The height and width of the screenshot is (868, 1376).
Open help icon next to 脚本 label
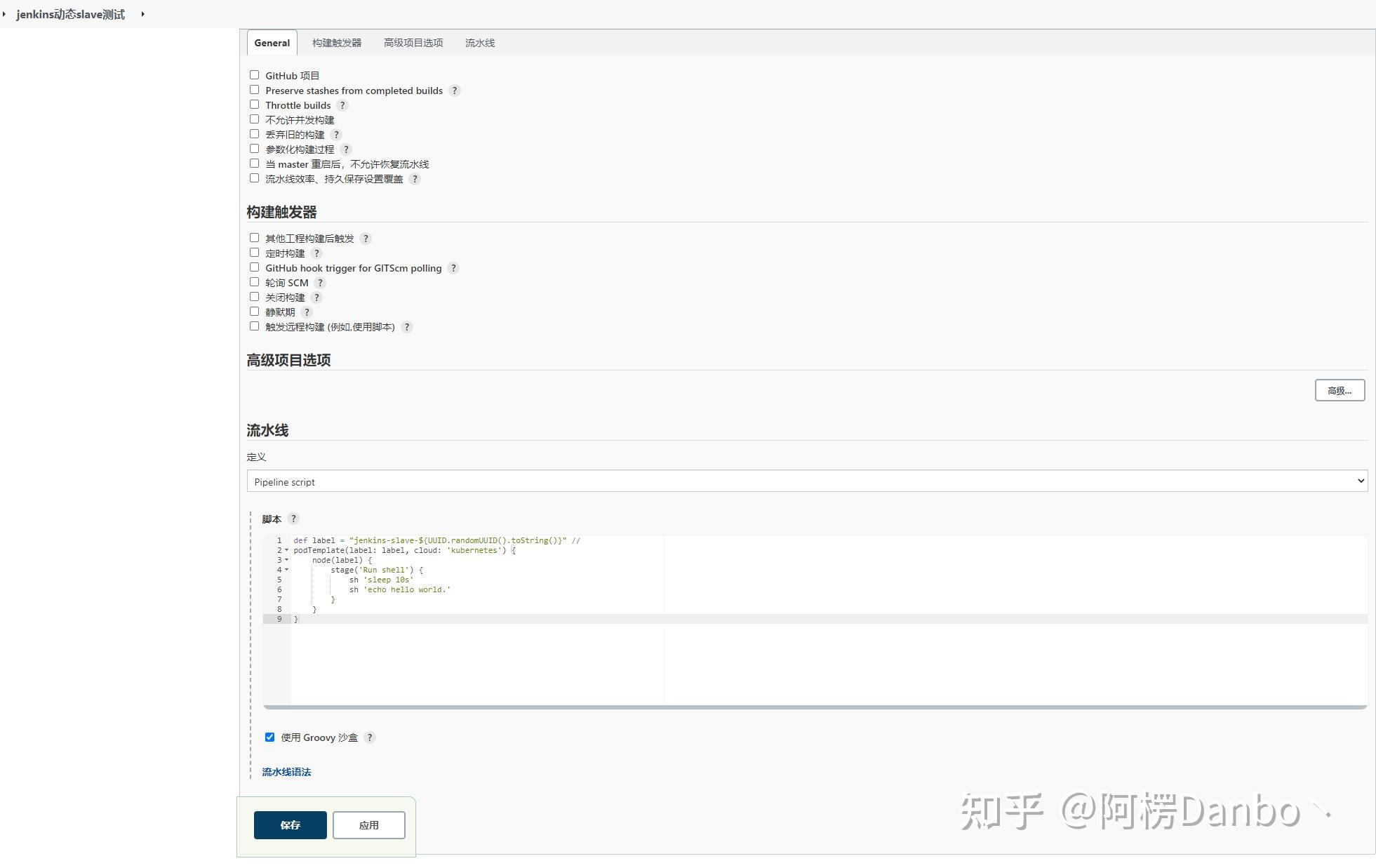coord(293,519)
